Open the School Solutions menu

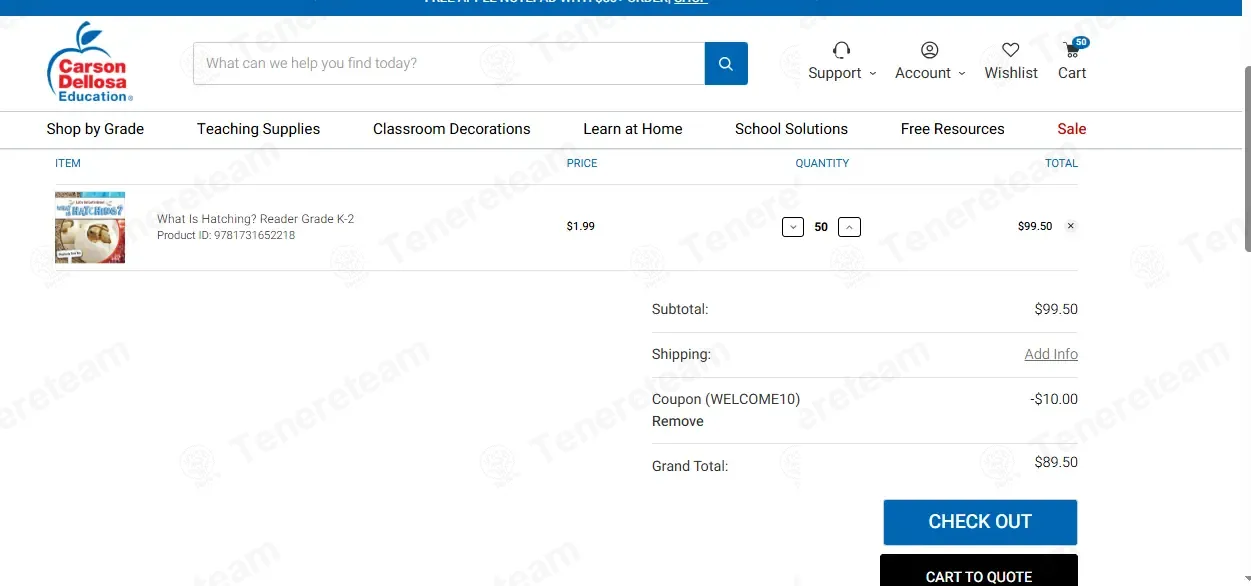(791, 129)
